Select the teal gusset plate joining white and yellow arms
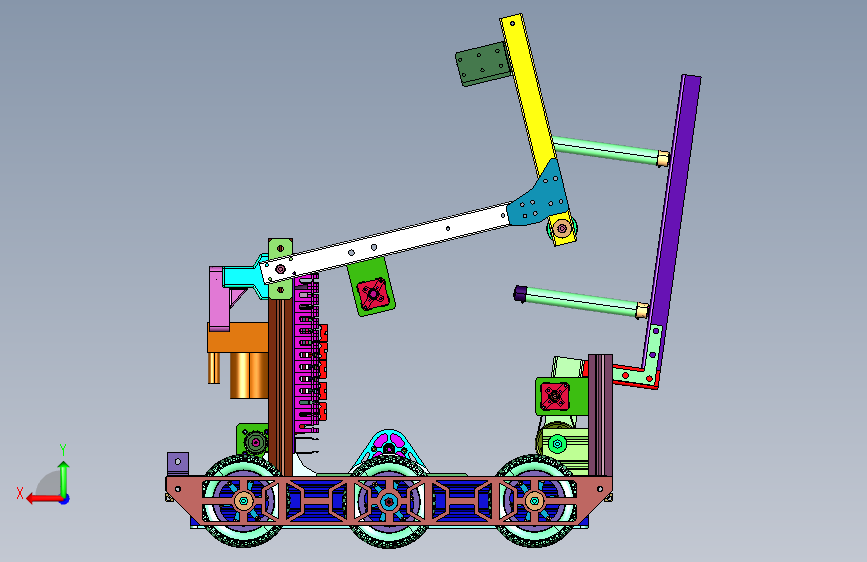Viewport: 867px width, 562px height. [x=539, y=196]
